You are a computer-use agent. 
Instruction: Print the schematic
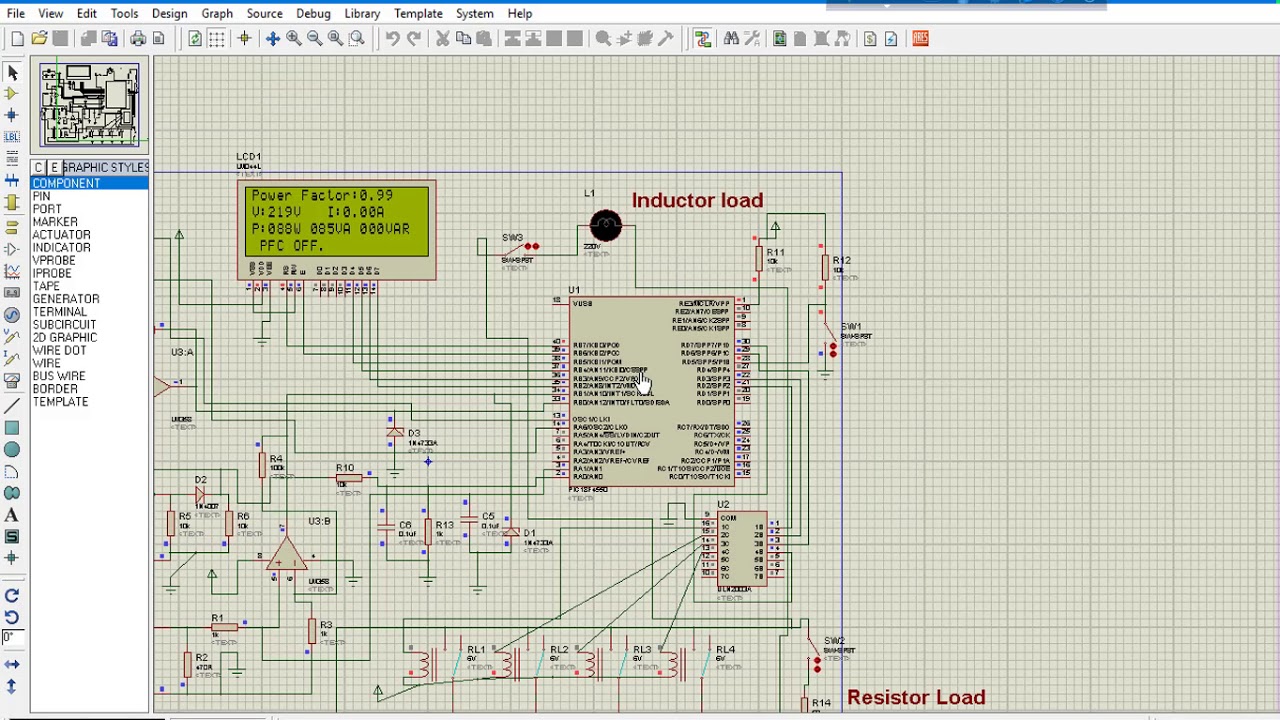click(138, 39)
